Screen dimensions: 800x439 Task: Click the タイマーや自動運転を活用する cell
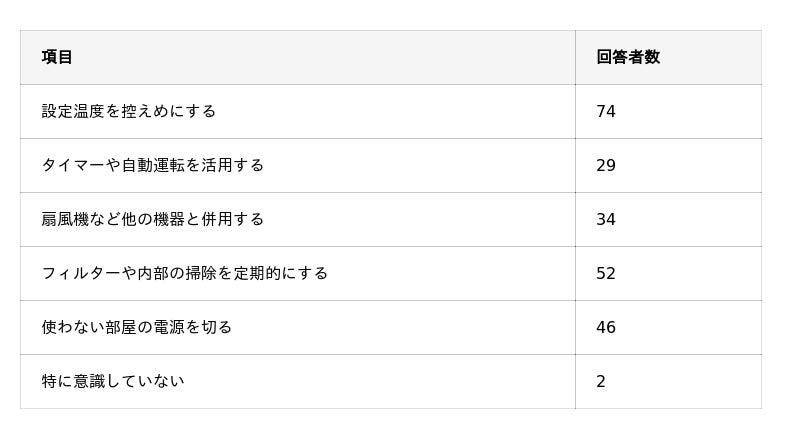[x=153, y=165]
